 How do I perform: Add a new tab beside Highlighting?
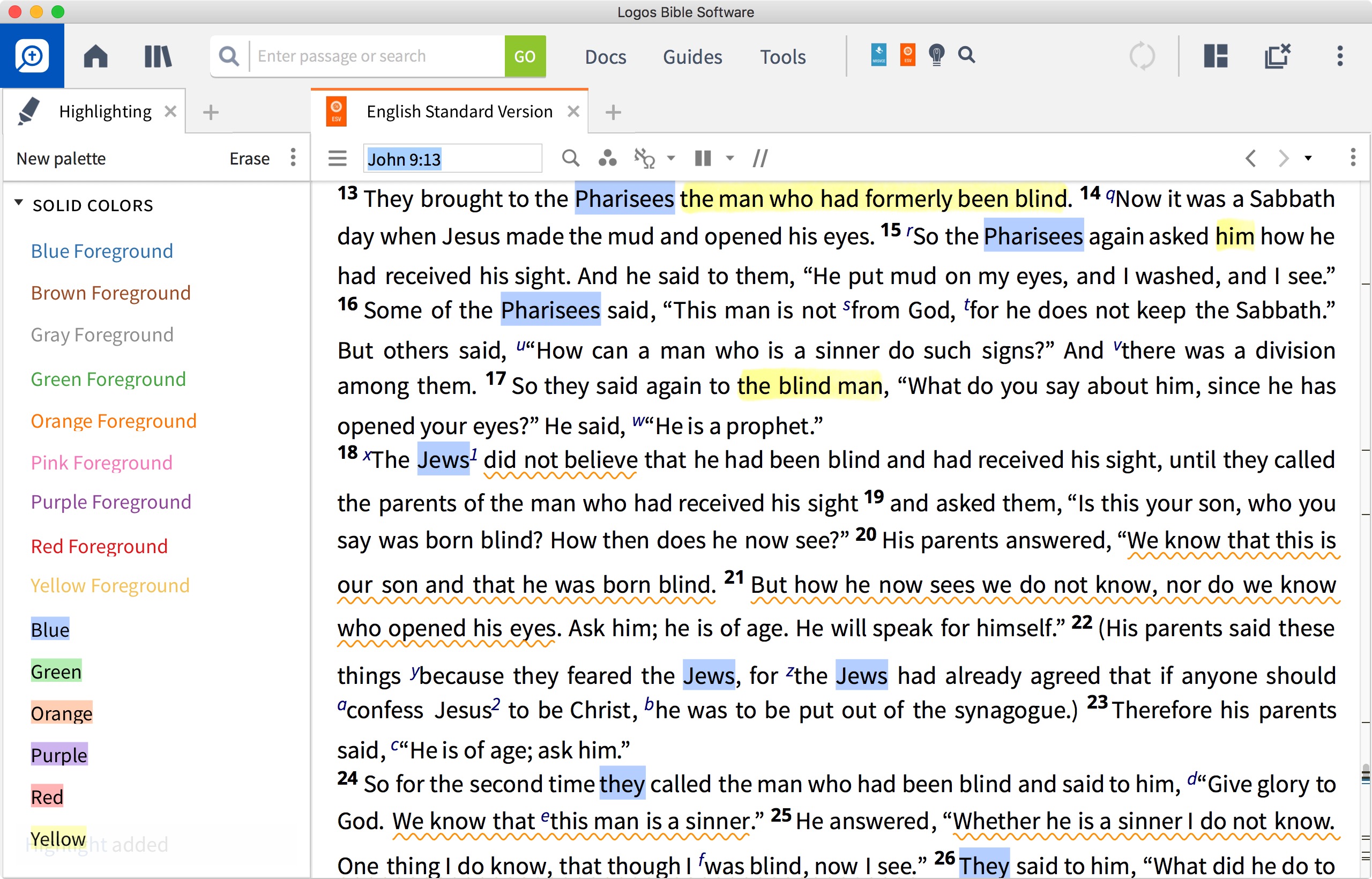tap(211, 112)
